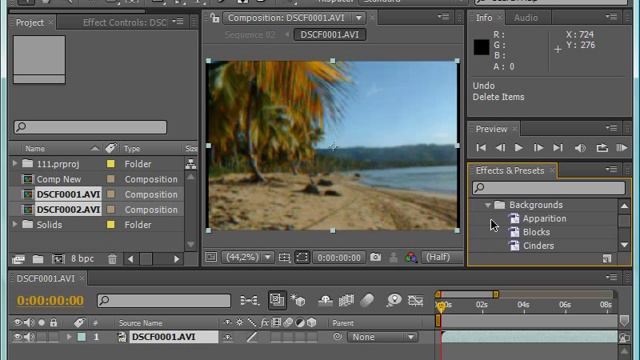640x360 pixels.
Task: Select the DSCF0001.AVI timeline tab
Action: [x=46, y=278]
